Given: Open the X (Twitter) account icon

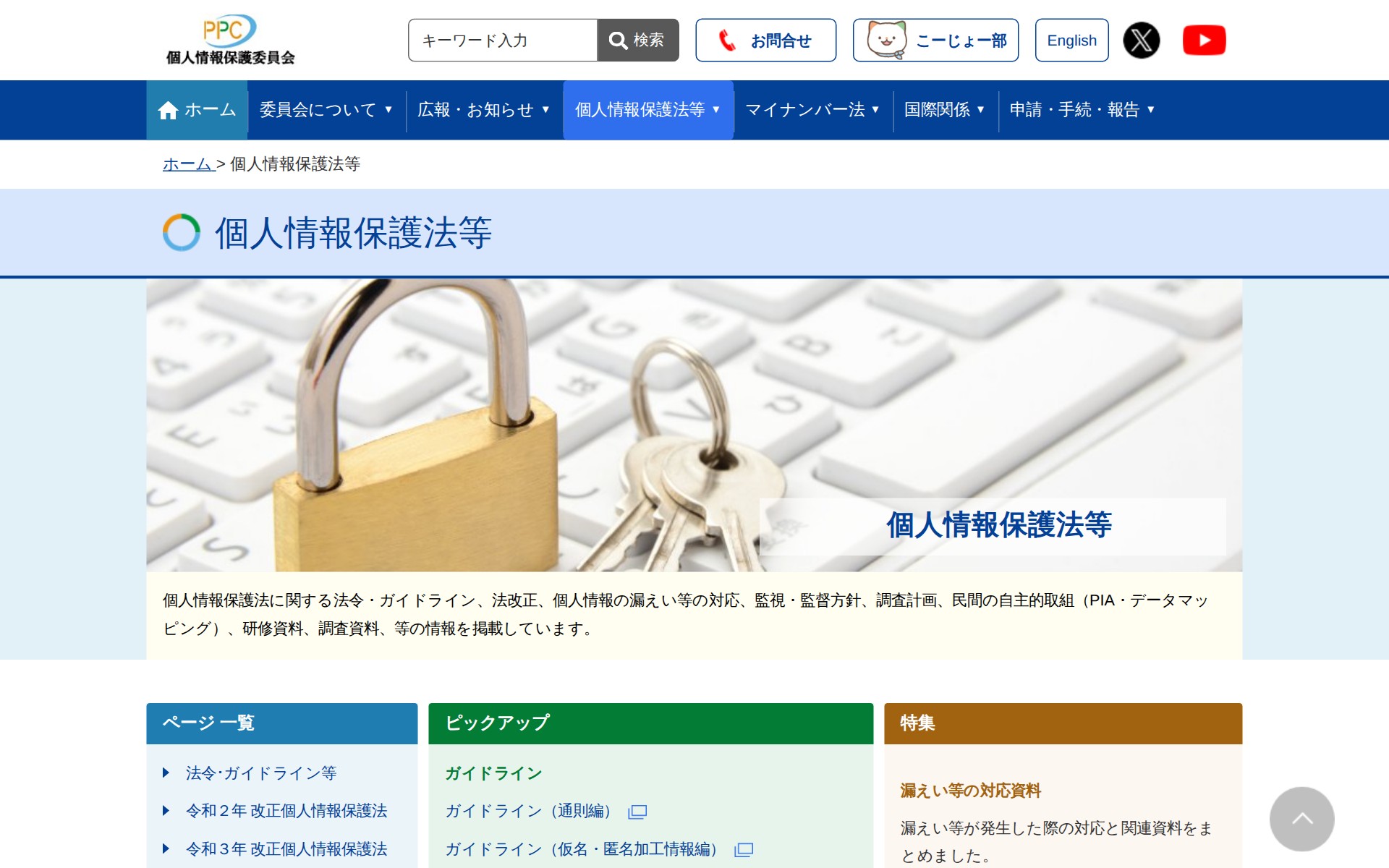Looking at the screenshot, I should point(1141,40).
